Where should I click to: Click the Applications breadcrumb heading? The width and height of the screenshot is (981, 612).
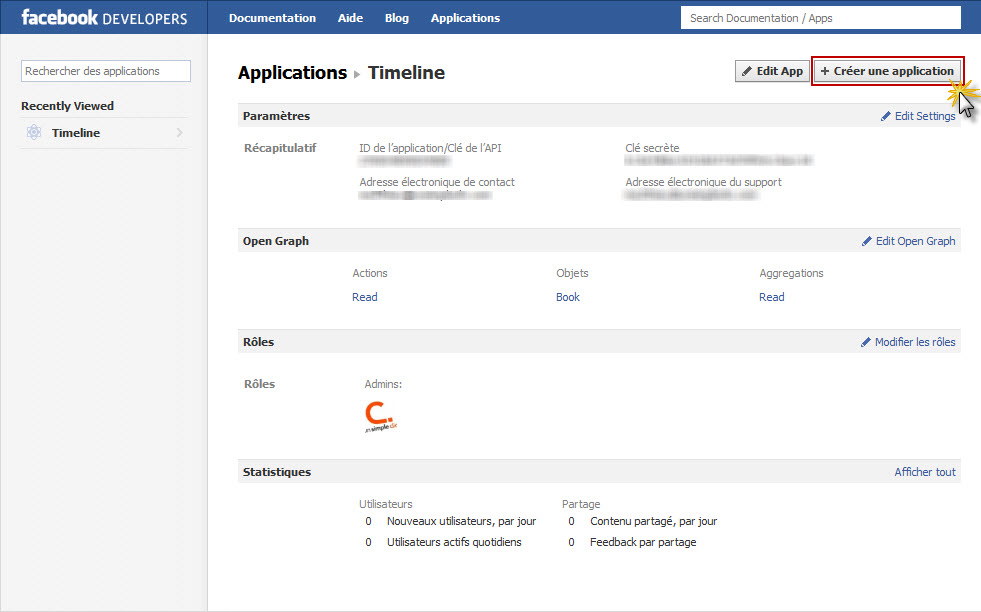pos(292,73)
